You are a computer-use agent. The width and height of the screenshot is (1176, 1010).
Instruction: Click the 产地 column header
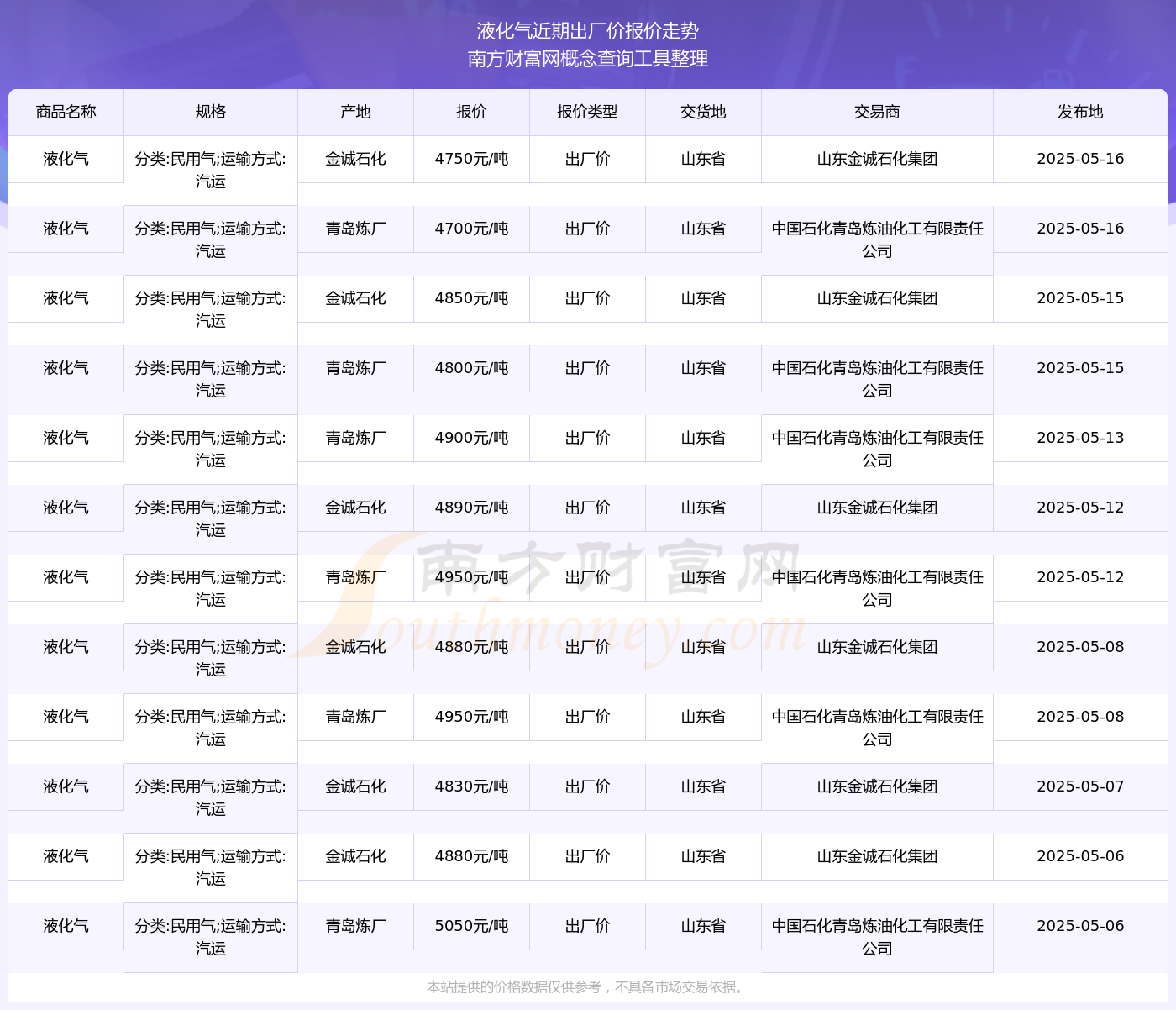356,112
